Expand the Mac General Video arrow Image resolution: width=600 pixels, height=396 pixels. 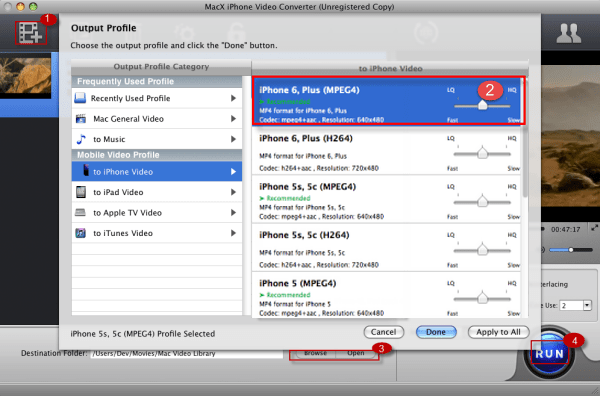click(233, 119)
